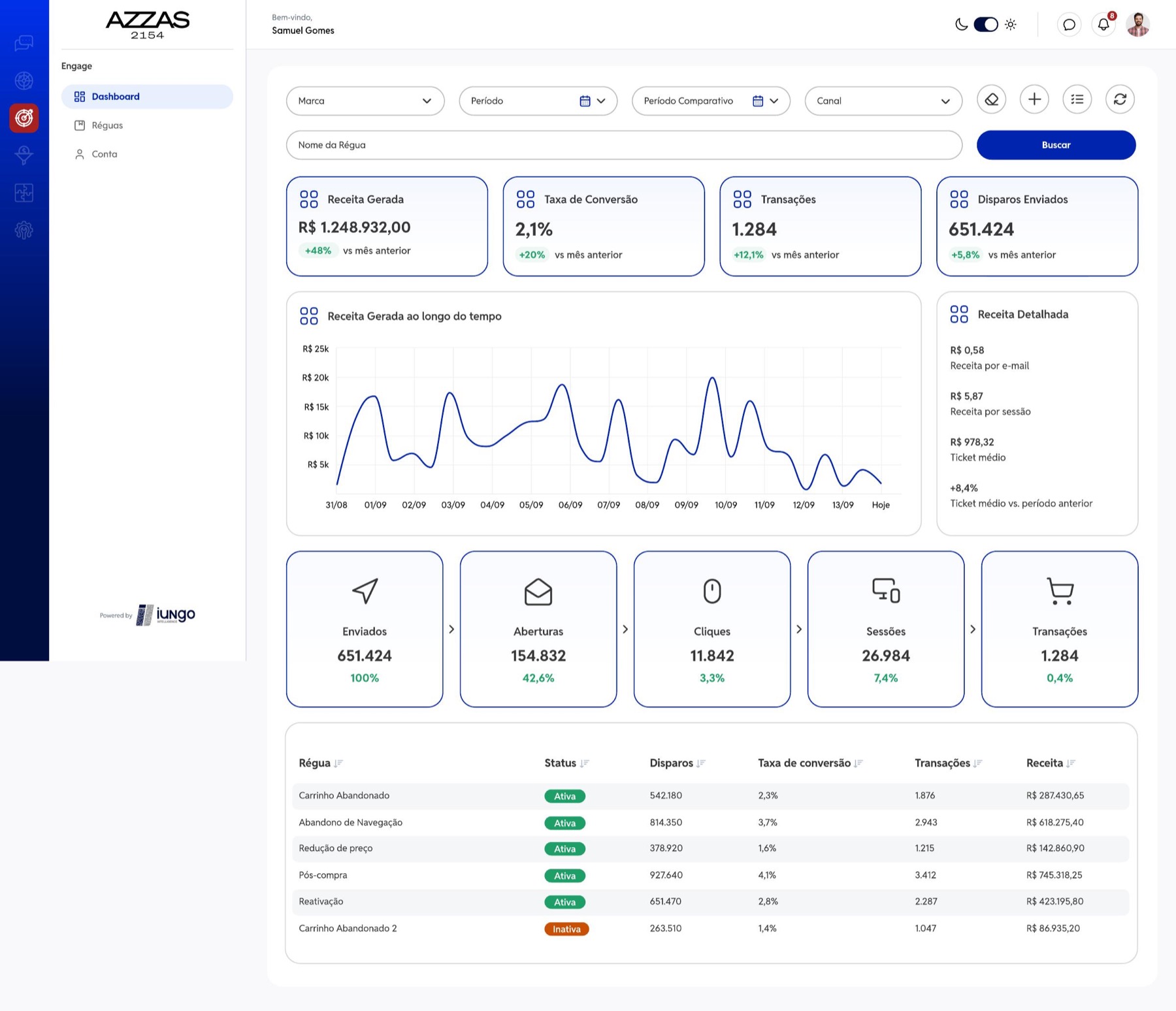1176x1011 pixels.
Task: Focus the Nome da Régua search field
Action: click(624, 145)
